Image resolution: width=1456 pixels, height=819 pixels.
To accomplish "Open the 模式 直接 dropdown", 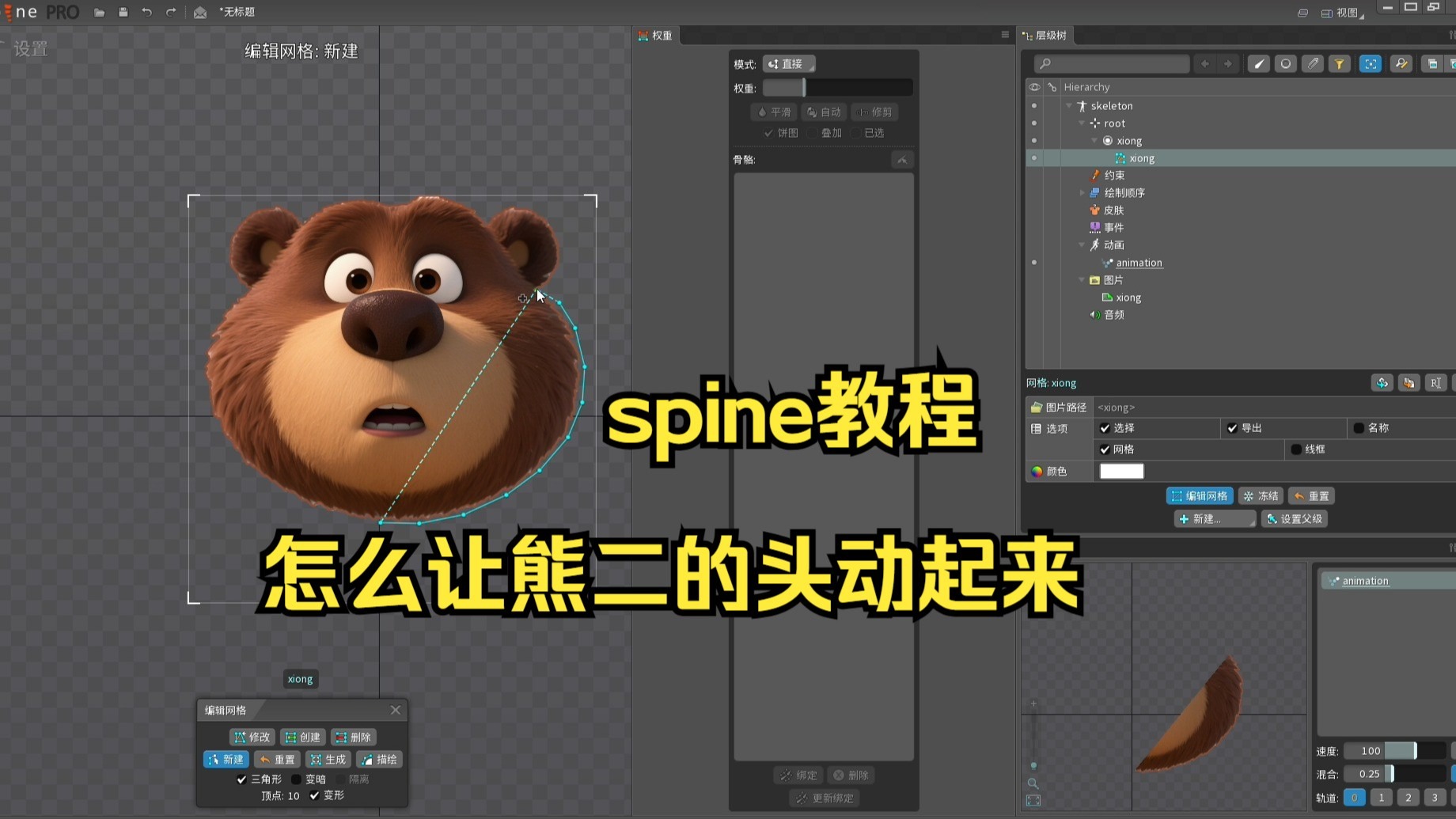I will 789,64.
